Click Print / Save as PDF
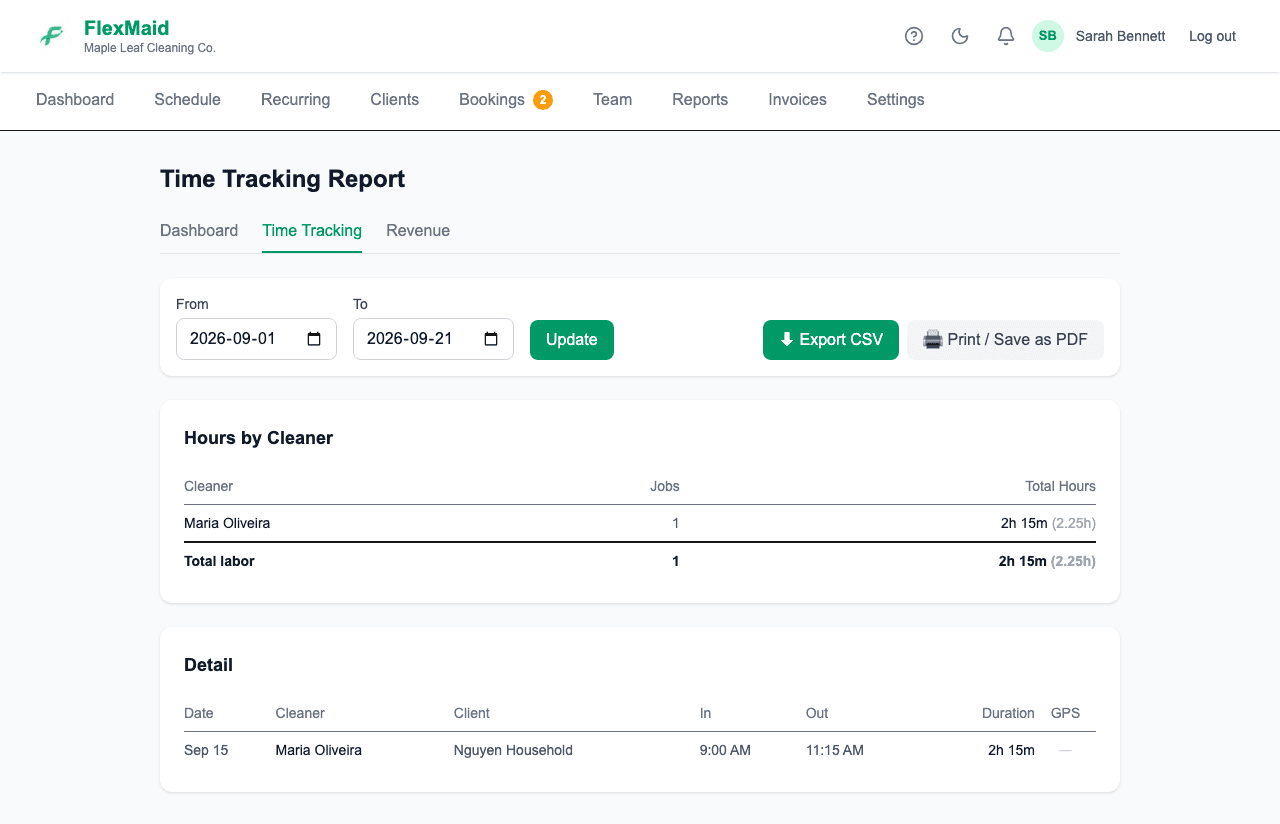This screenshot has width=1280, height=824. pyautogui.click(x=1005, y=340)
